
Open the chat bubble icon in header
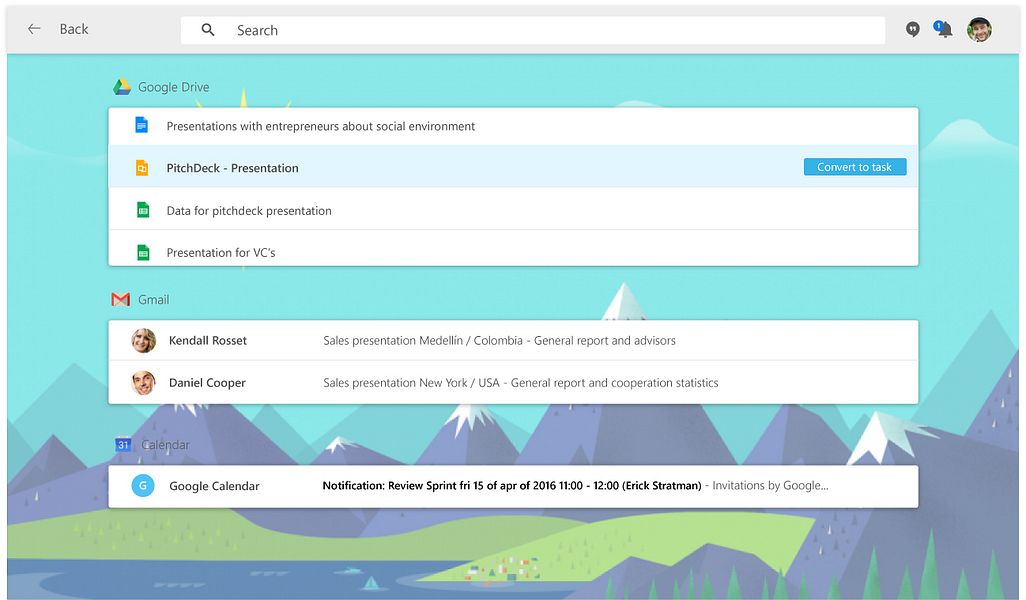913,29
